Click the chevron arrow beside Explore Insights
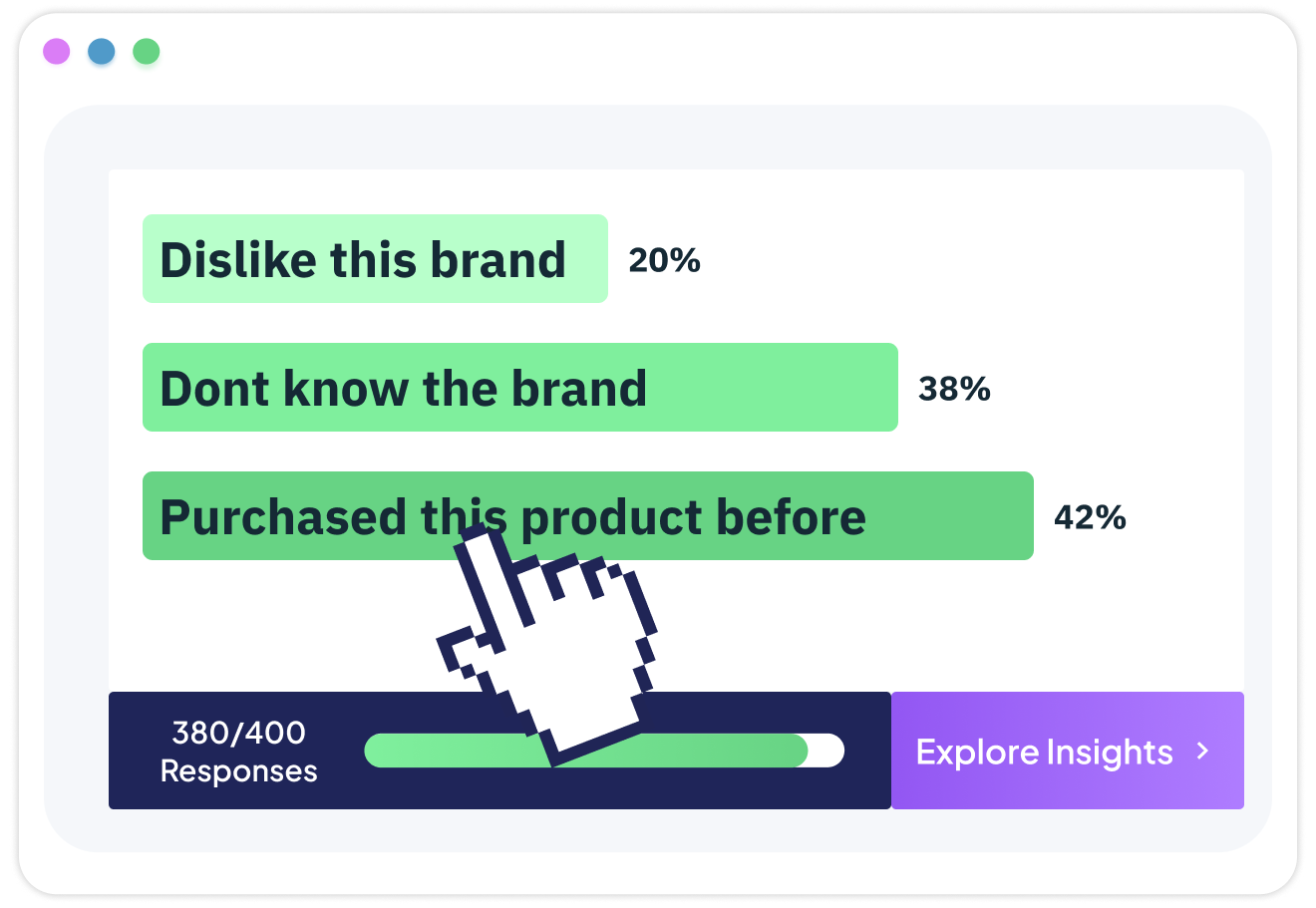Viewport: 1316px width, 908px height. click(x=1203, y=751)
